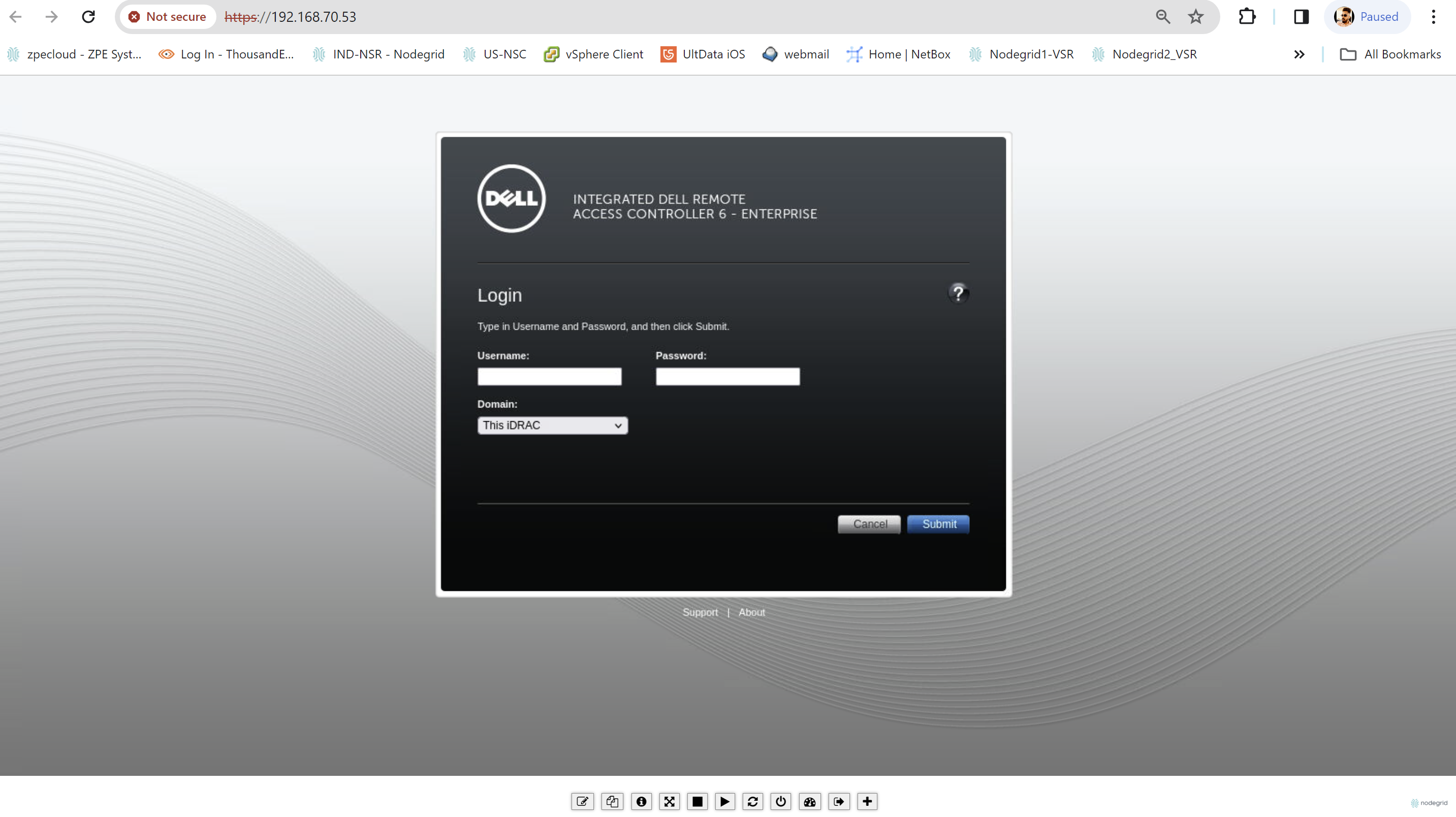
Task: Open Chrome three-dot menu
Action: pos(1433,17)
